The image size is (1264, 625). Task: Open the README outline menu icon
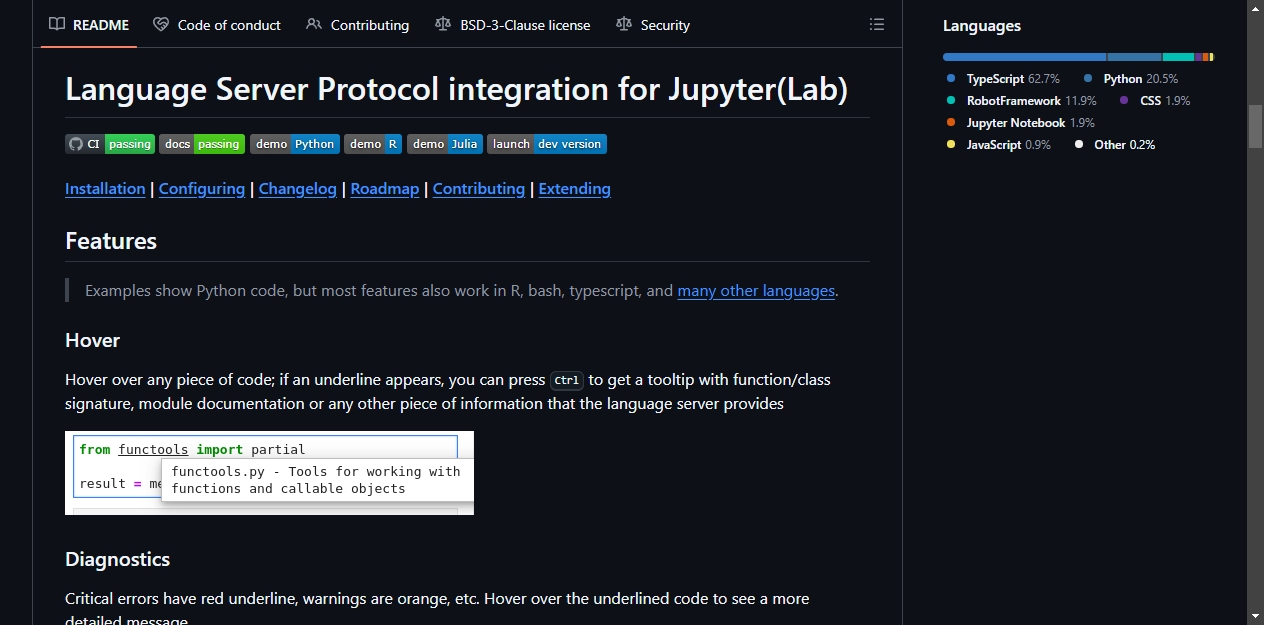tap(877, 25)
